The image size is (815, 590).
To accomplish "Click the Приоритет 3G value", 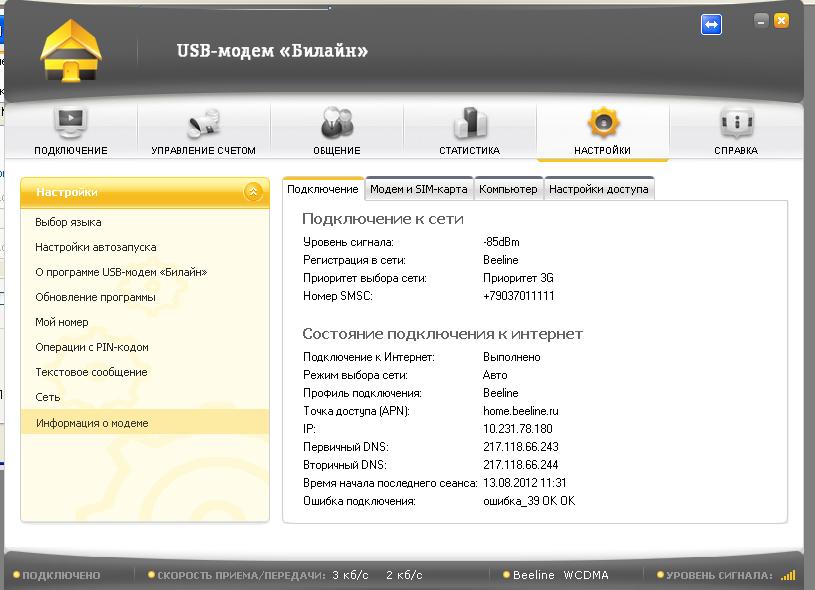I will [x=518, y=278].
